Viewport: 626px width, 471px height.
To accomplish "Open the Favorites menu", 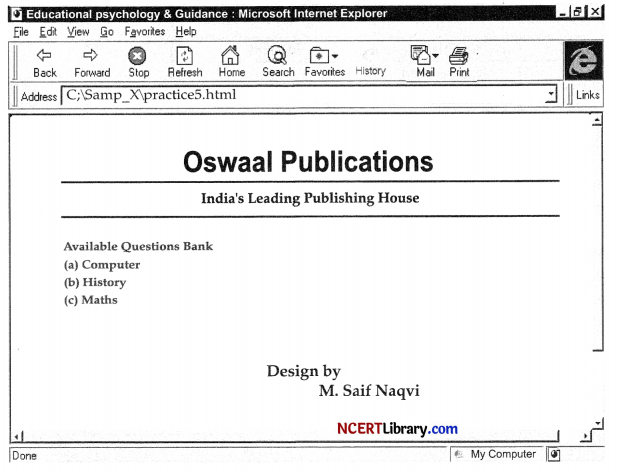I will click(x=145, y=32).
